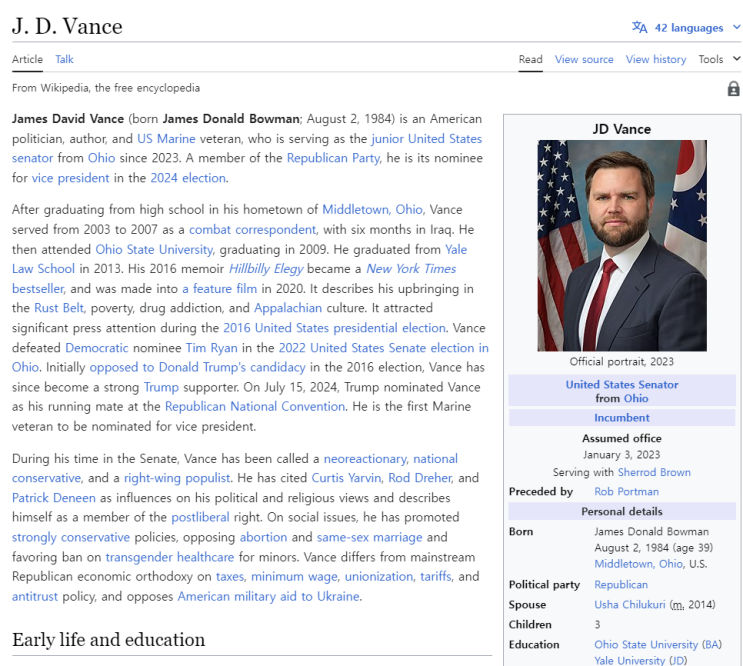Follow the Hillbilly Elegy link

coord(265,269)
